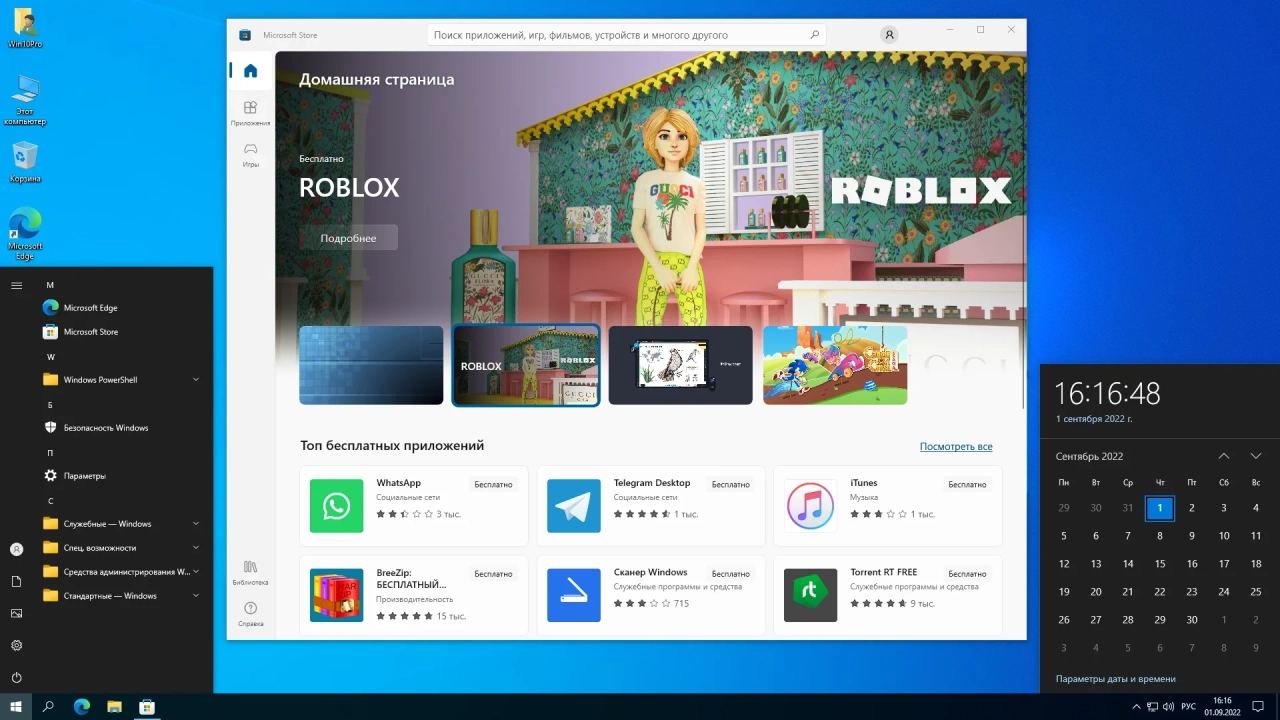This screenshot has height=720, width=1280.
Task: Open Библиотека in Store sidebar
Action: point(250,572)
